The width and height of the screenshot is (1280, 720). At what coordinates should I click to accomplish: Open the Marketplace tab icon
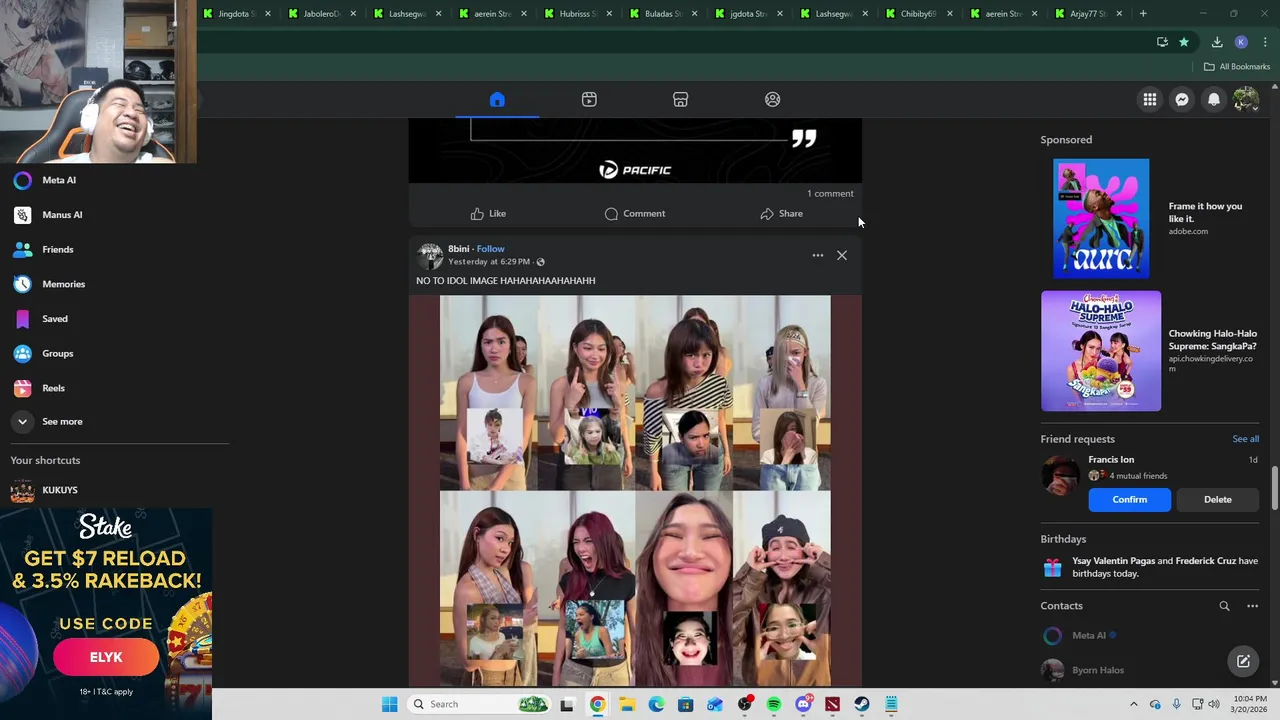coord(680,99)
